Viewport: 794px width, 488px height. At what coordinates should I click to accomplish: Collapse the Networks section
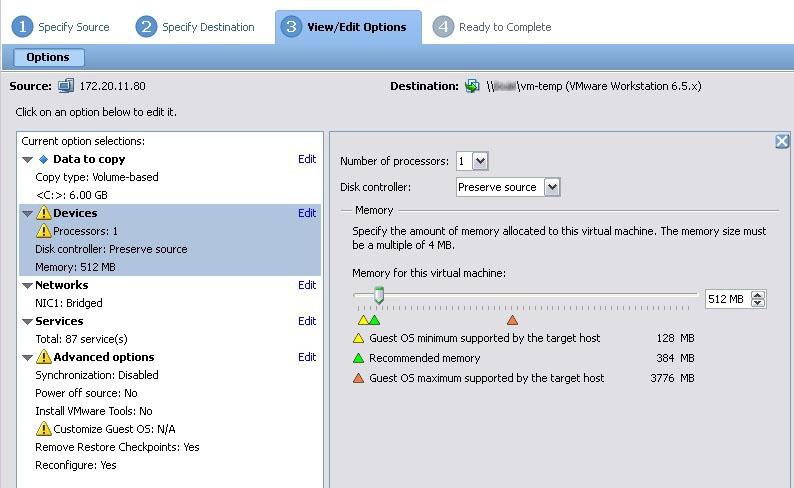[x=27, y=286]
